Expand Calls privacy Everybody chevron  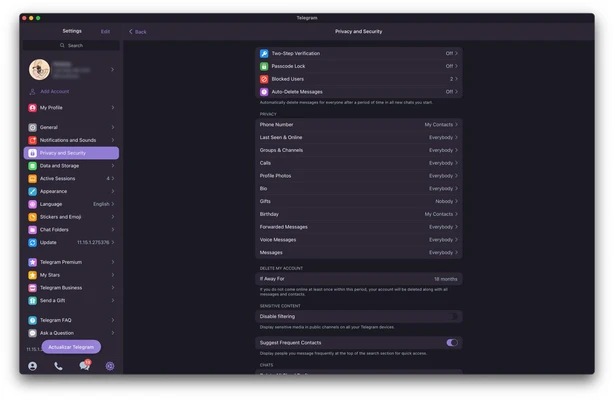(457, 163)
